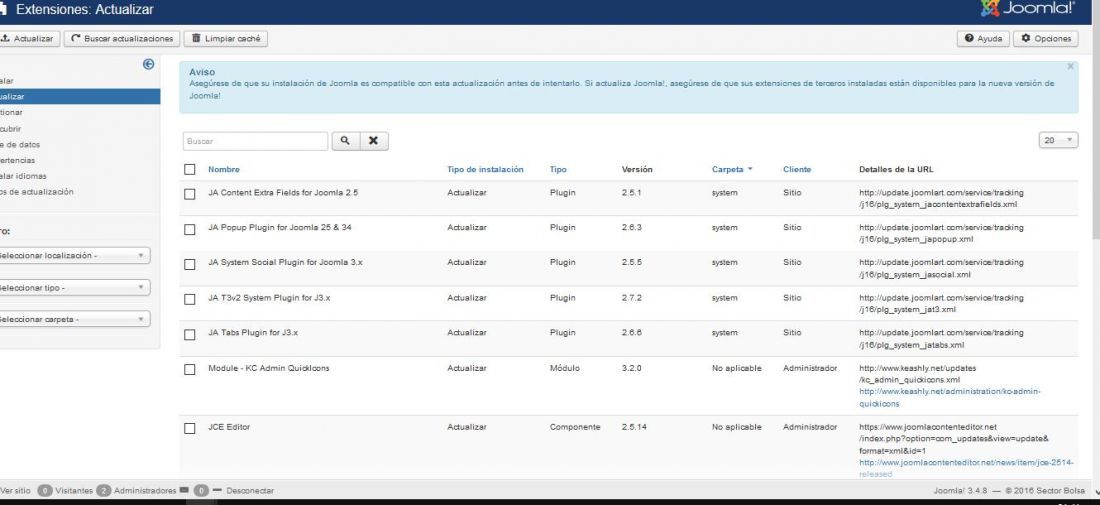1100x505 pixels.
Task: Click Buscar actualizaciones button
Action: (x=122, y=39)
